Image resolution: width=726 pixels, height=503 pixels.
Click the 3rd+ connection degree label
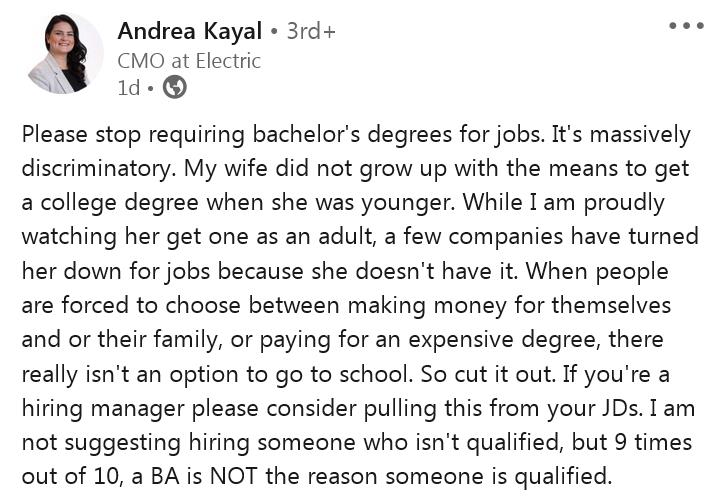pyautogui.click(x=310, y=31)
